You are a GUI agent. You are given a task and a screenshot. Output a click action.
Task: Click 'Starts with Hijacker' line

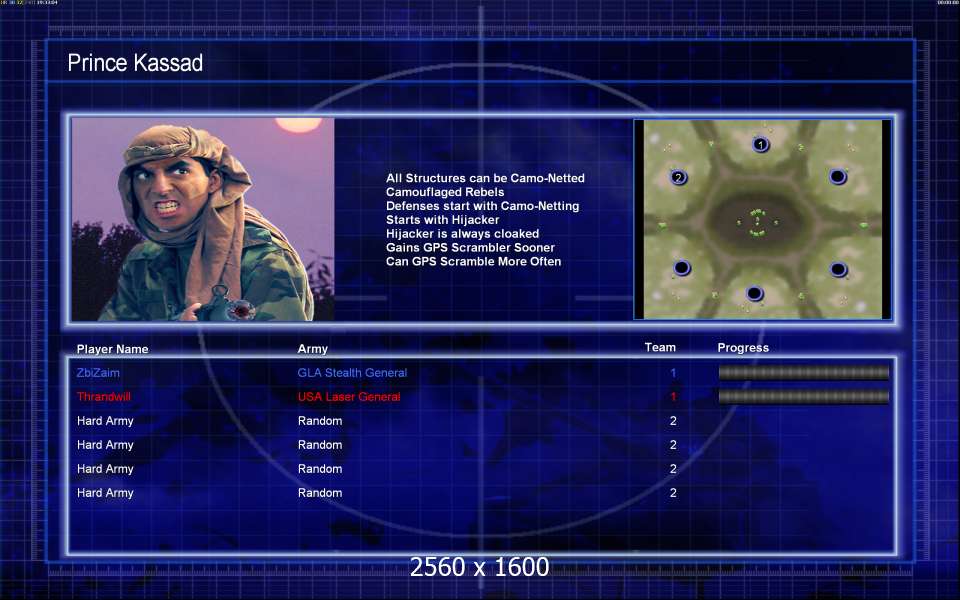tap(443, 220)
